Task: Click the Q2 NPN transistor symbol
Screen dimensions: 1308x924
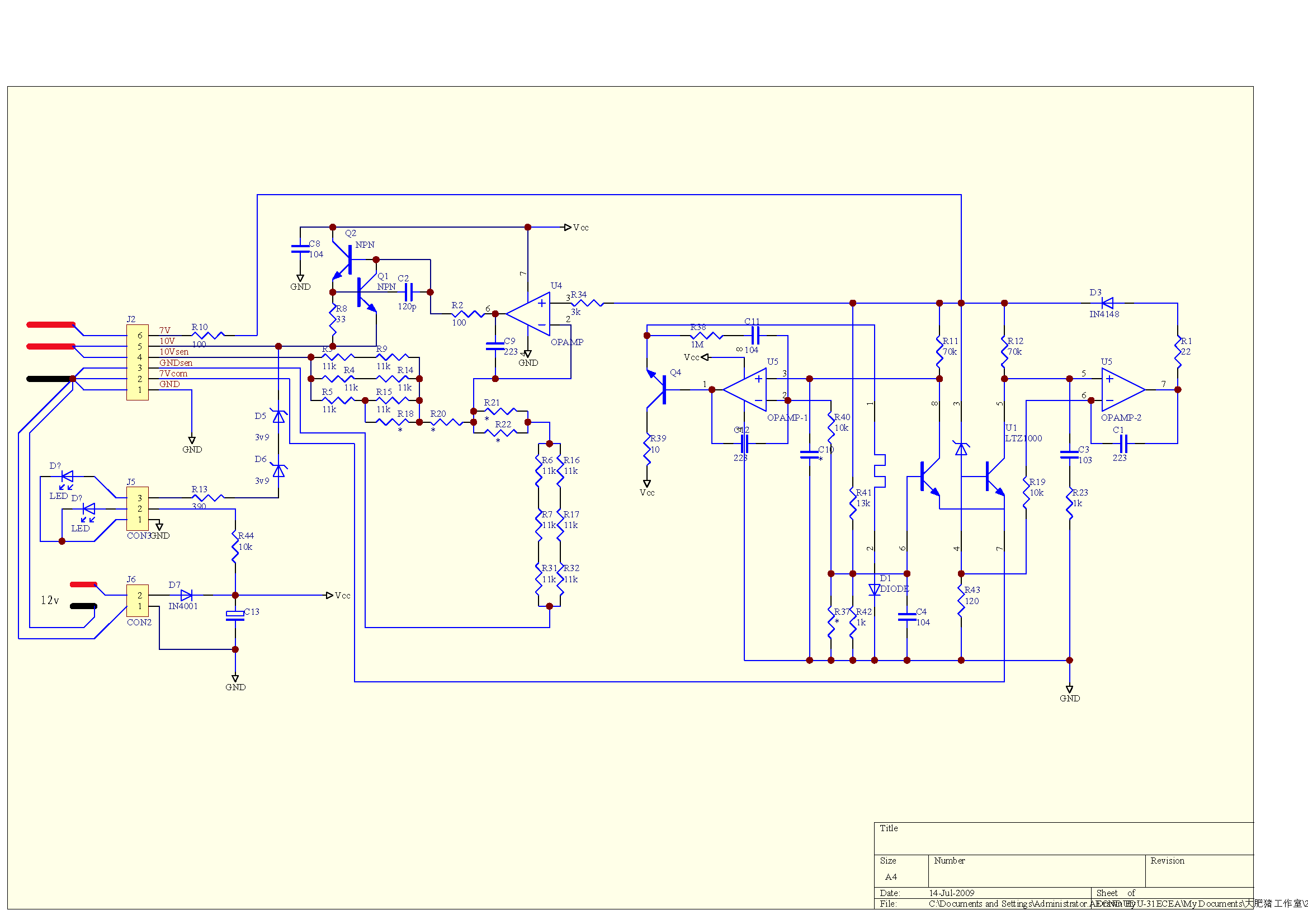Action: click(x=343, y=260)
